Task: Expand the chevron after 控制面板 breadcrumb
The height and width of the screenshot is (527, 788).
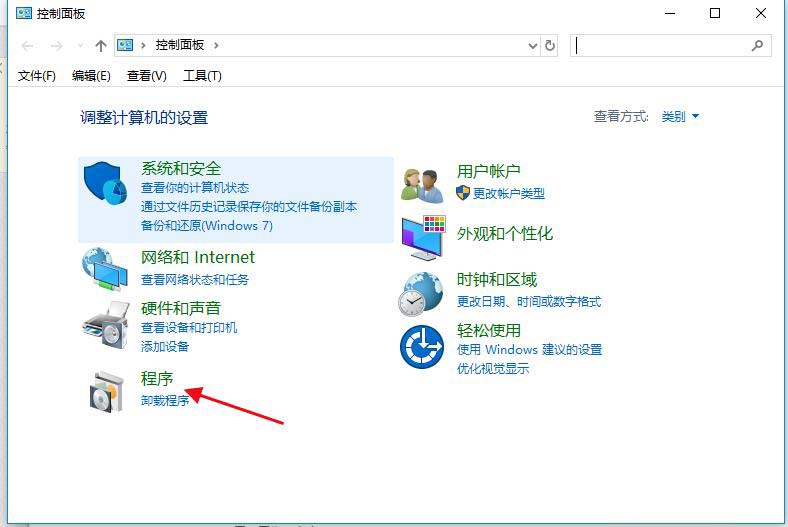Action: (x=216, y=45)
